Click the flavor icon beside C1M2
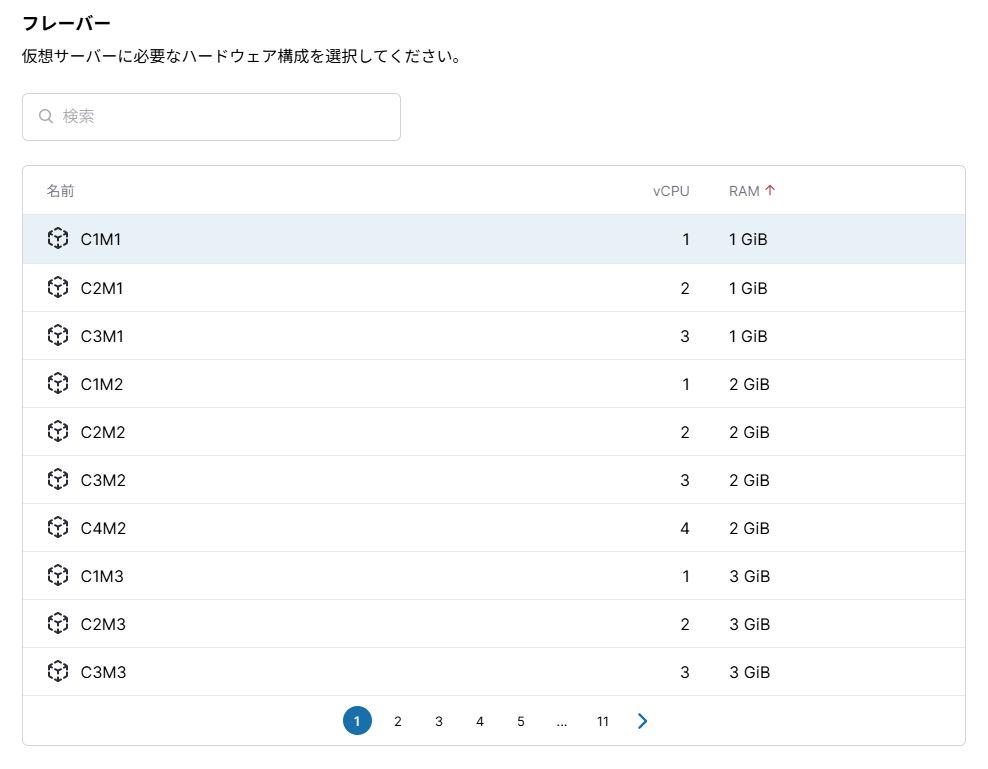The width and height of the screenshot is (988, 769). tap(57, 384)
